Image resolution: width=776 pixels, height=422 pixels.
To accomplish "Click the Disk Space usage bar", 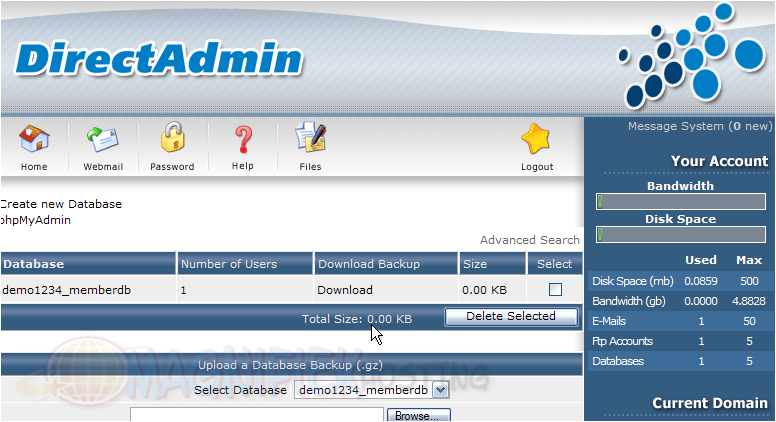I will (681, 234).
